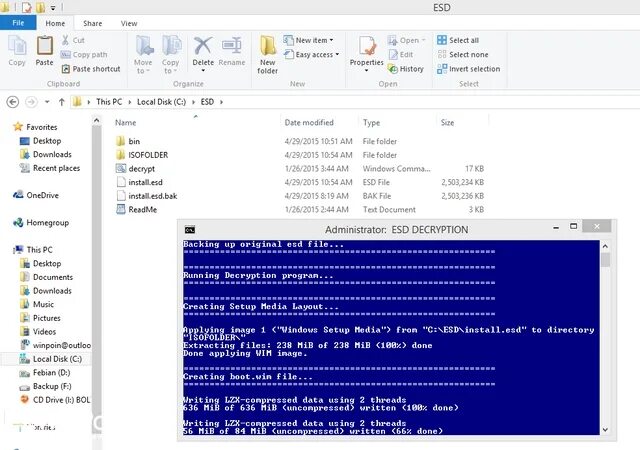
Task: Sort by the Type column header
Action: point(371,123)
